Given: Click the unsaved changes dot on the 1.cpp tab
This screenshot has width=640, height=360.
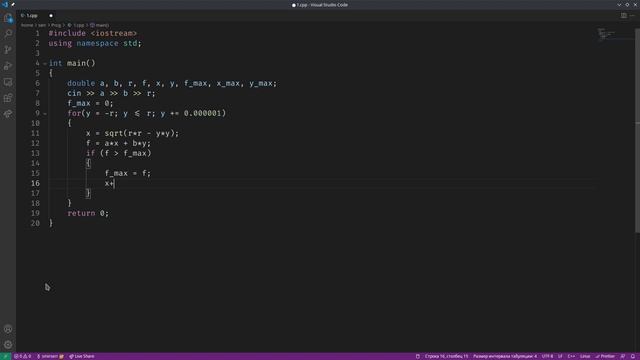Looking at the screenshot, I should click(x=51, y=16).
